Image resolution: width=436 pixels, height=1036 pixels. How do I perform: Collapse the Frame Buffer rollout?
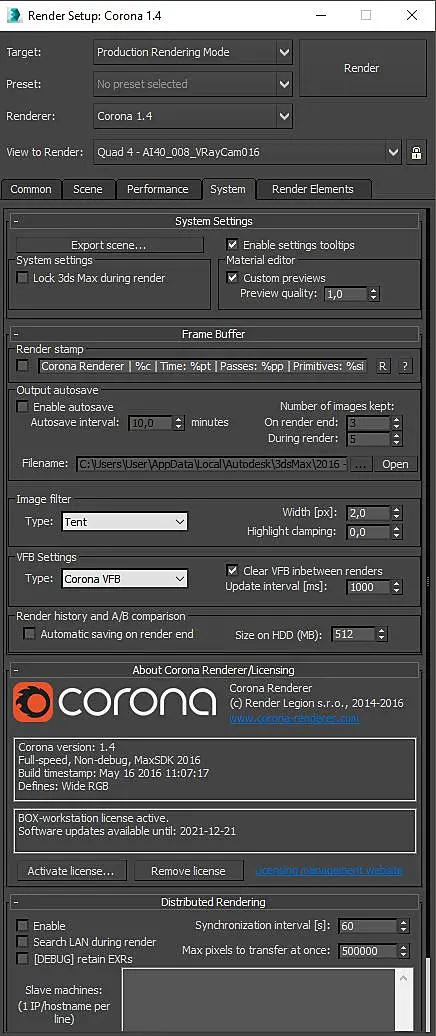point(213,334)
